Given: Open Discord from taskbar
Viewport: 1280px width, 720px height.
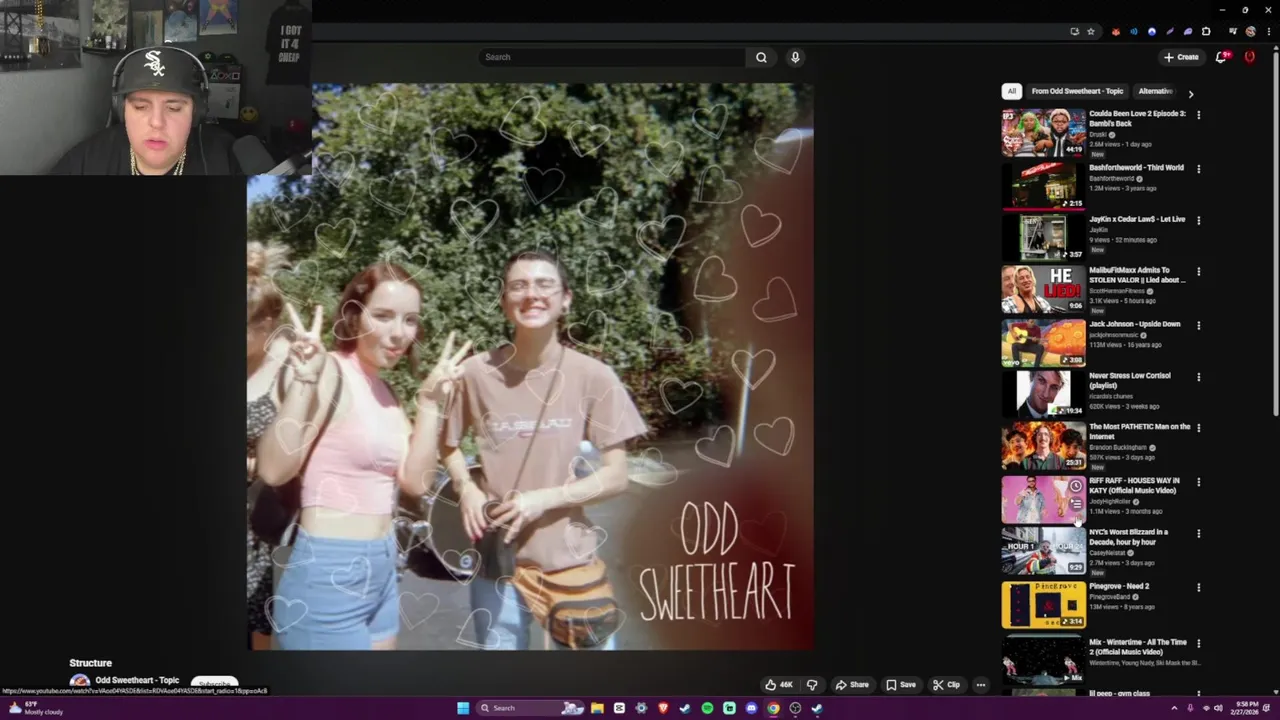Looking at the screenshot, I should (751, 708).
